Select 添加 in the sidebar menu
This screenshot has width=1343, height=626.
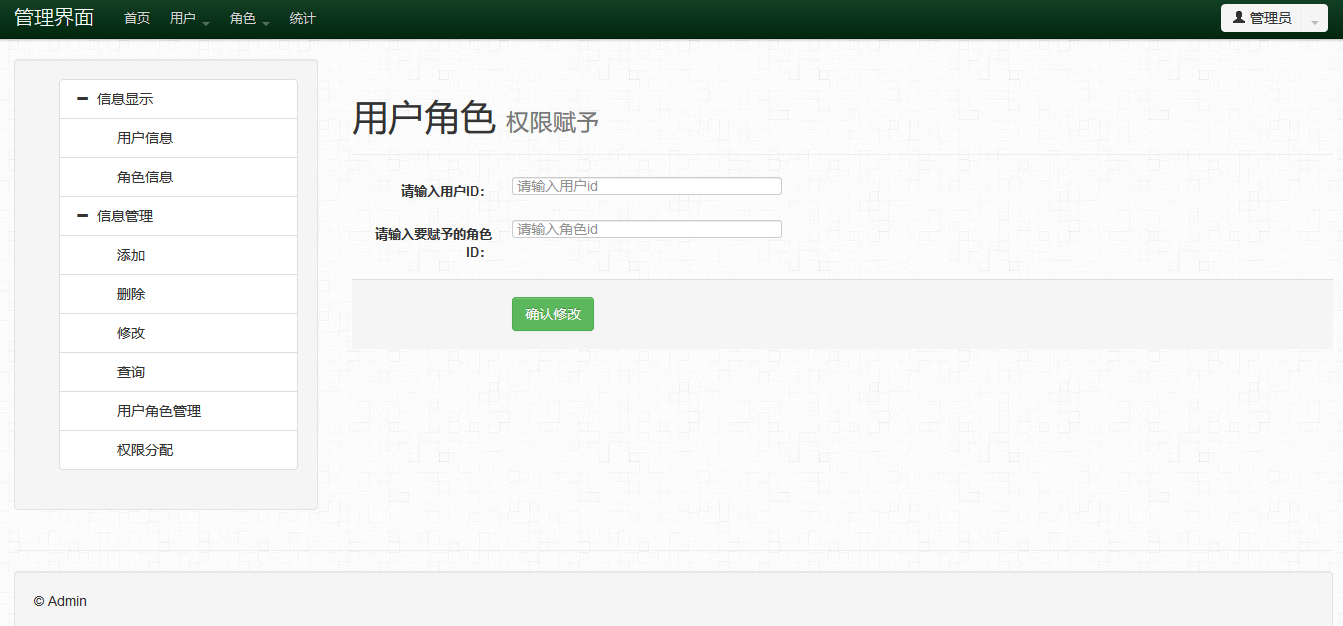131,255
